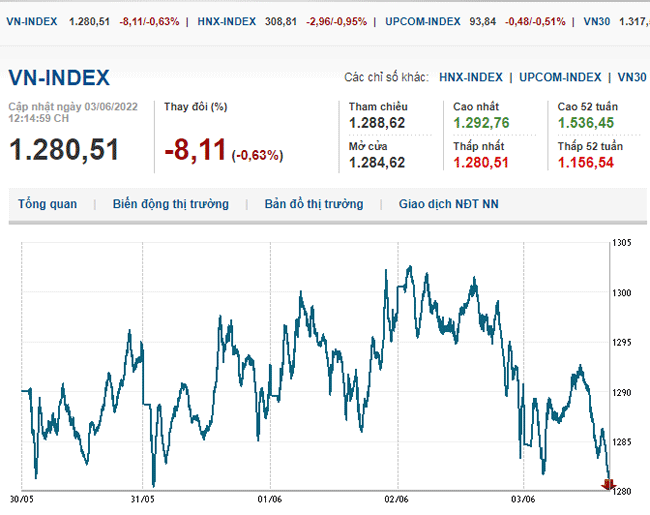Switch to Biến động thị trường tab

(x=170, y=204)
